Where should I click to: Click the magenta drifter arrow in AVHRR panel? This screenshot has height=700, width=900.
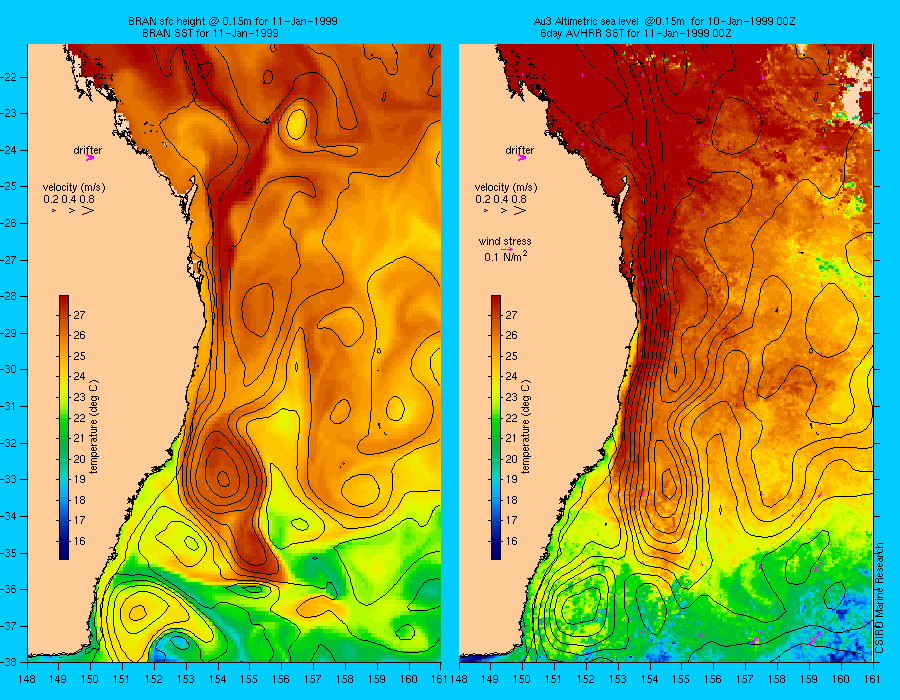[x=521, y=158]
